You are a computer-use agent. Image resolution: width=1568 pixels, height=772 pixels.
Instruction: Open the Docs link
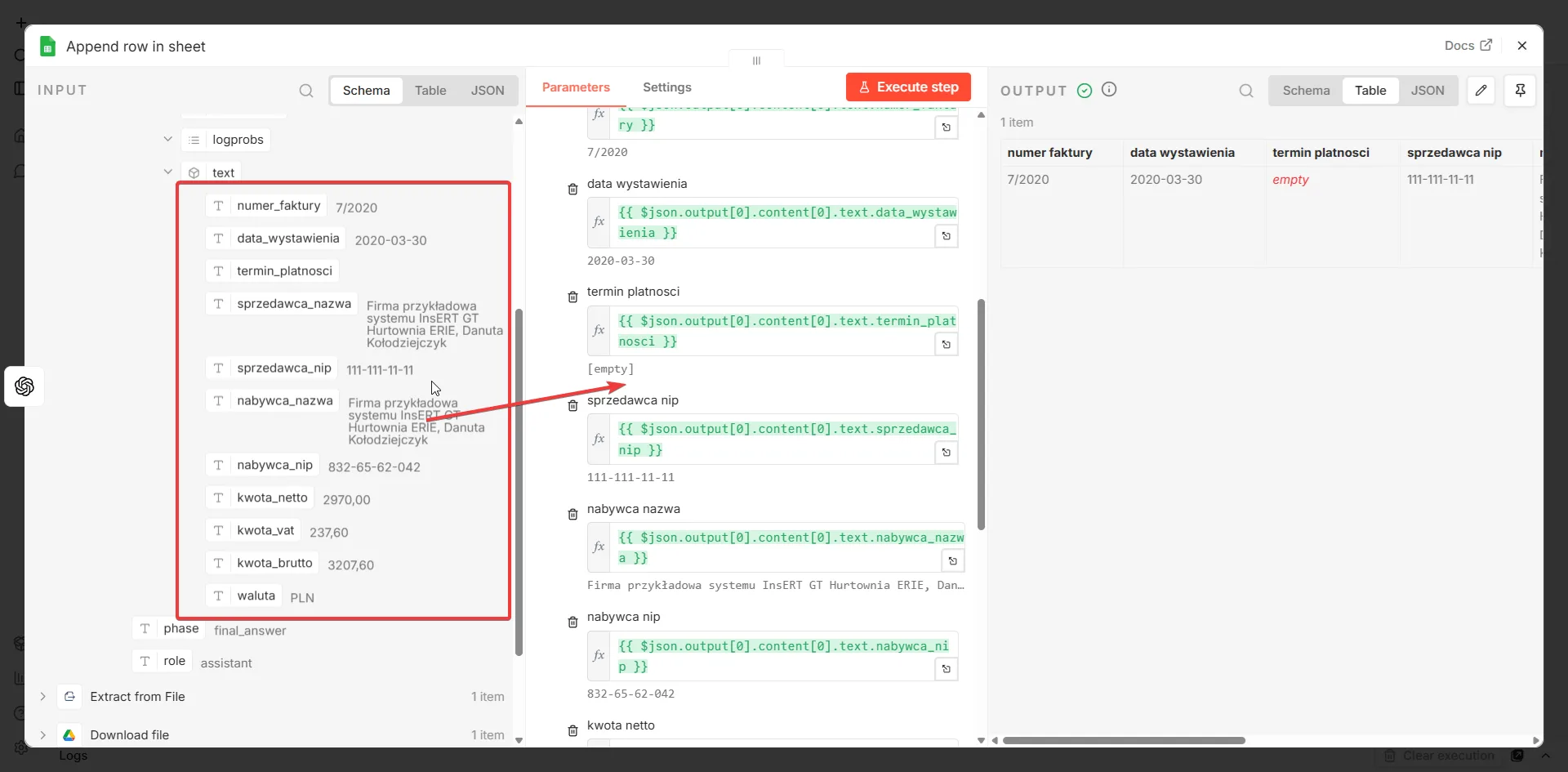click(1468, 46)
